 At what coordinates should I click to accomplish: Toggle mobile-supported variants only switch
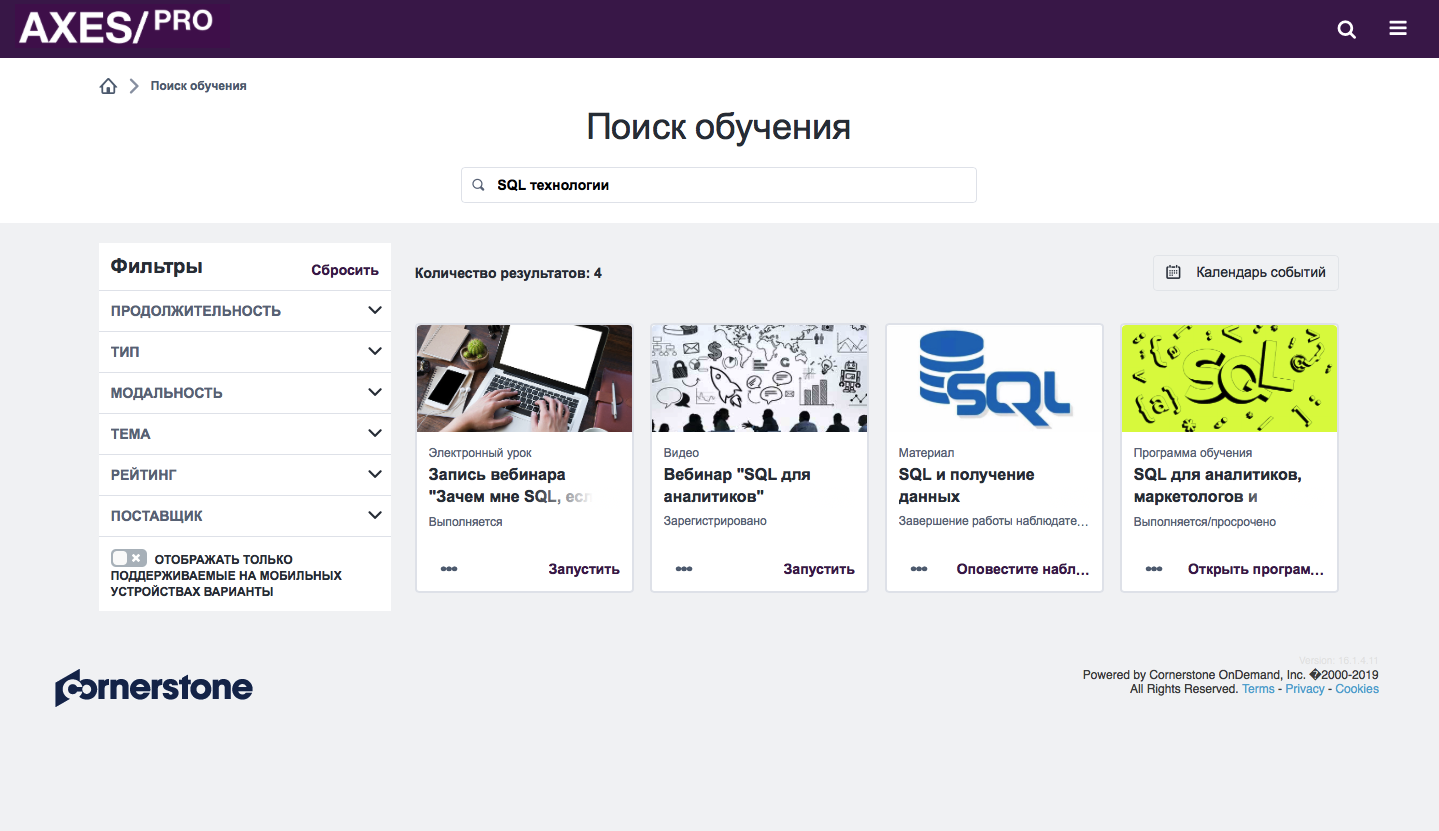point(129,558)
